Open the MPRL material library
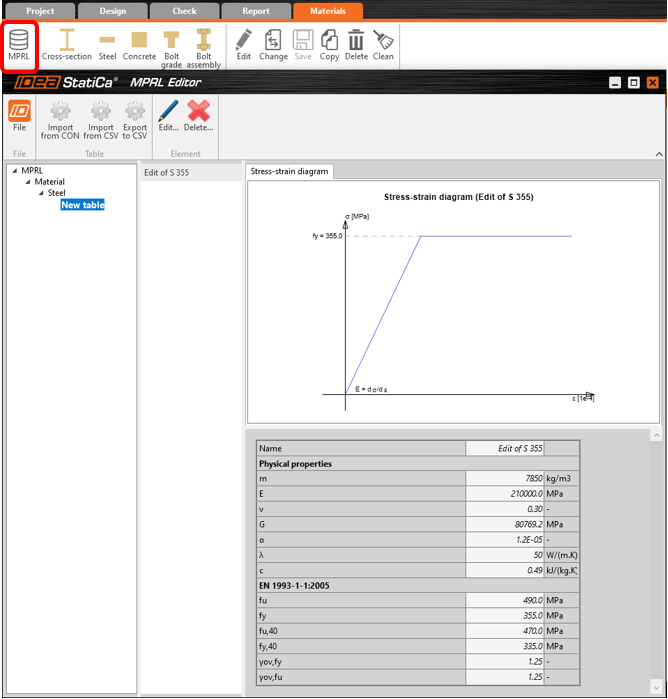Viewport: 668px width, 699px height. point(19,45)
